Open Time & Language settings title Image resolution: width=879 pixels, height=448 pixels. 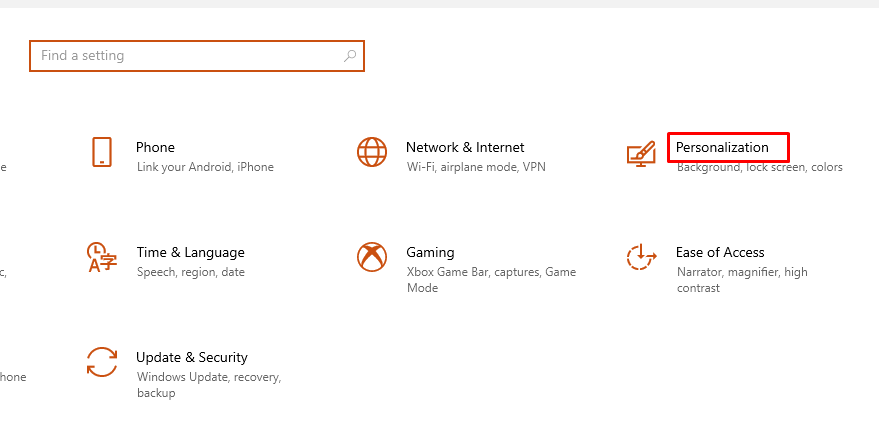coord(191,252)
